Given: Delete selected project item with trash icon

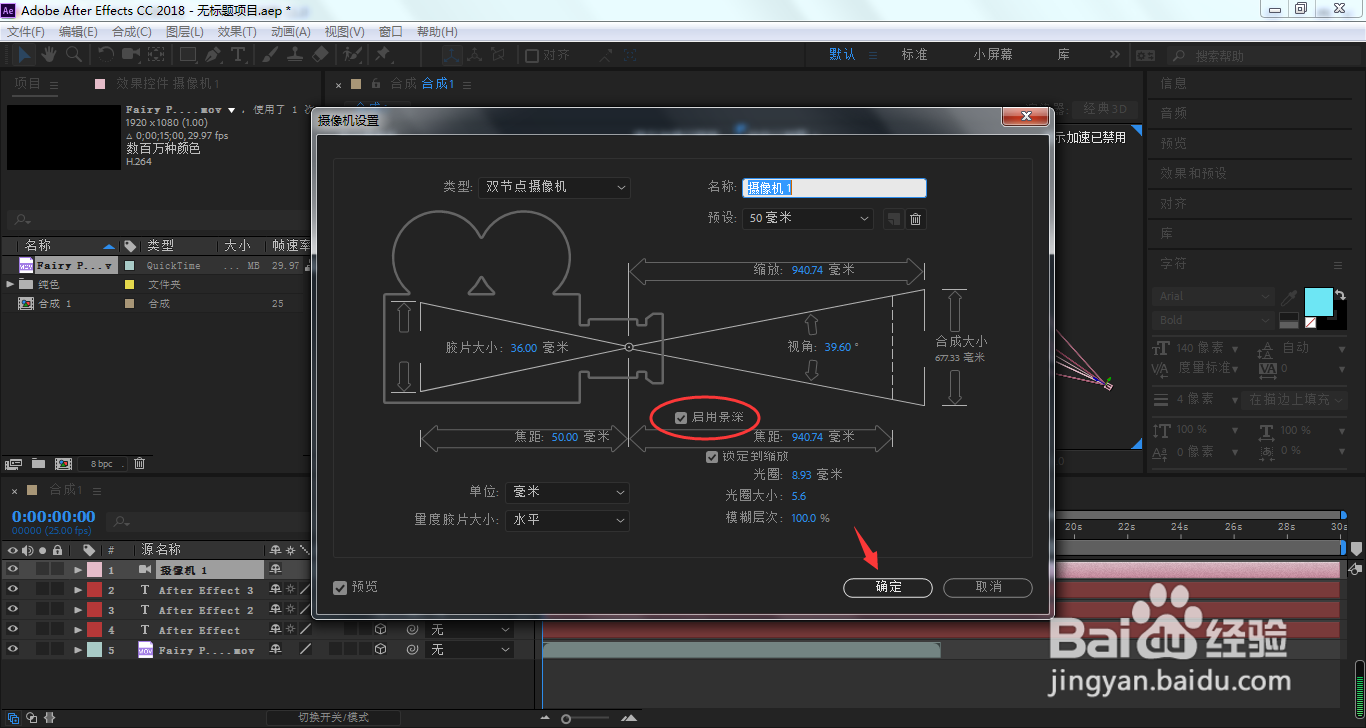Looking at the screenshot, I should point(140,464).
